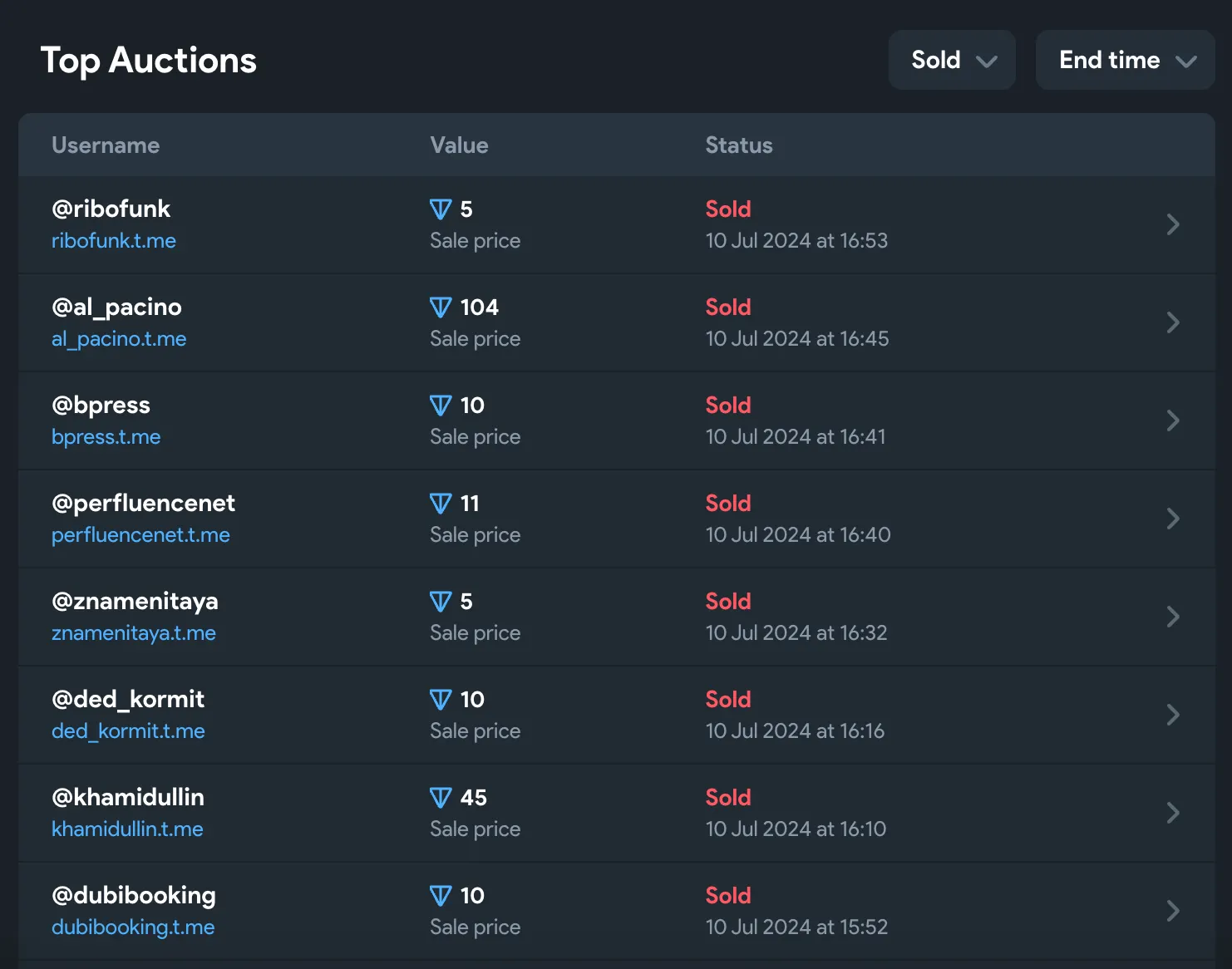Open @znamenitaya auction via chevron

[1172, 617]
